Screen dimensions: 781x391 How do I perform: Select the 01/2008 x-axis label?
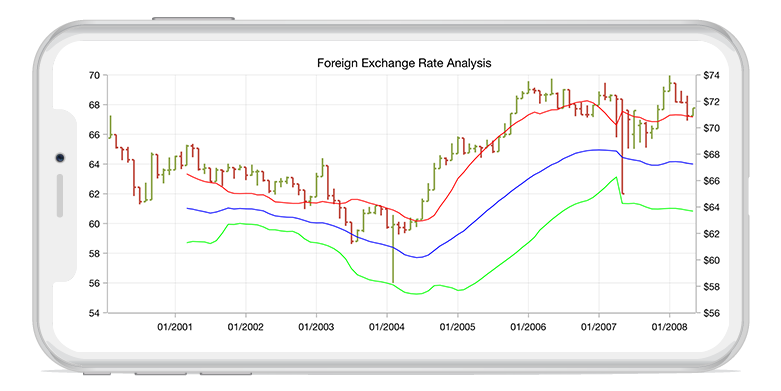(x=669, y=327)
